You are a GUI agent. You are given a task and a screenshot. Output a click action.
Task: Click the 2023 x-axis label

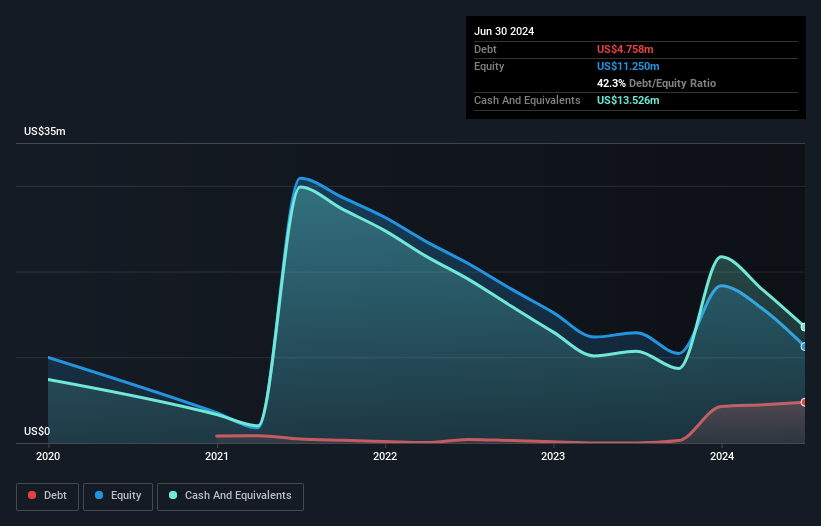coord(553,456)
